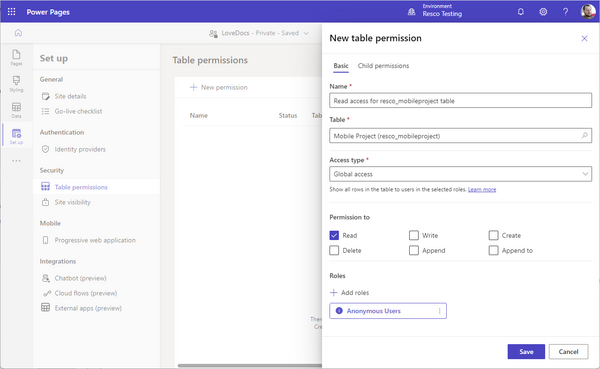This screenshot has width=600, height=369.
Task: Enable the Create permission checkbox
Action: point(493,235)
